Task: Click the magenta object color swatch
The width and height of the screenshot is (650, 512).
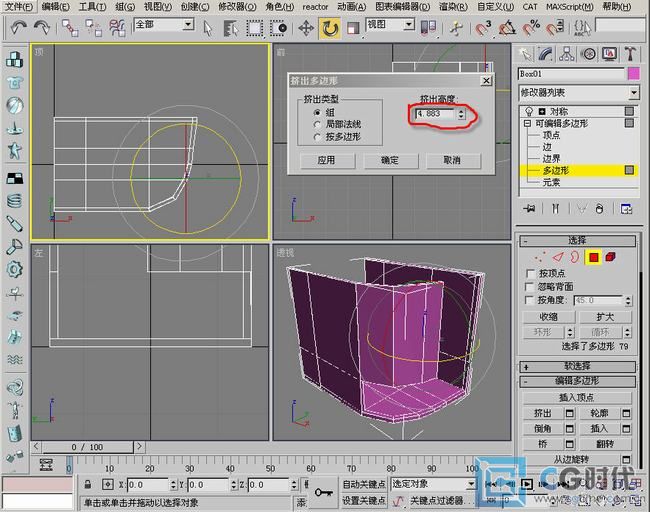Action: click(634, 74)
